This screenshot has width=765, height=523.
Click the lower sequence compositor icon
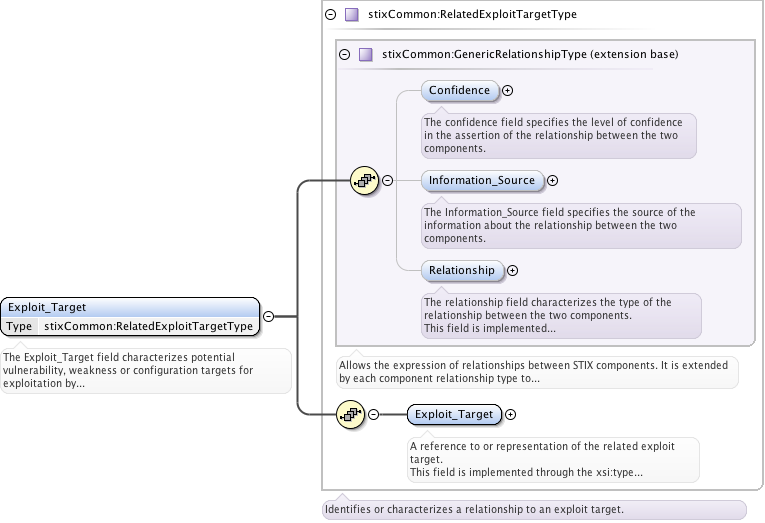(x=349, y=414)
